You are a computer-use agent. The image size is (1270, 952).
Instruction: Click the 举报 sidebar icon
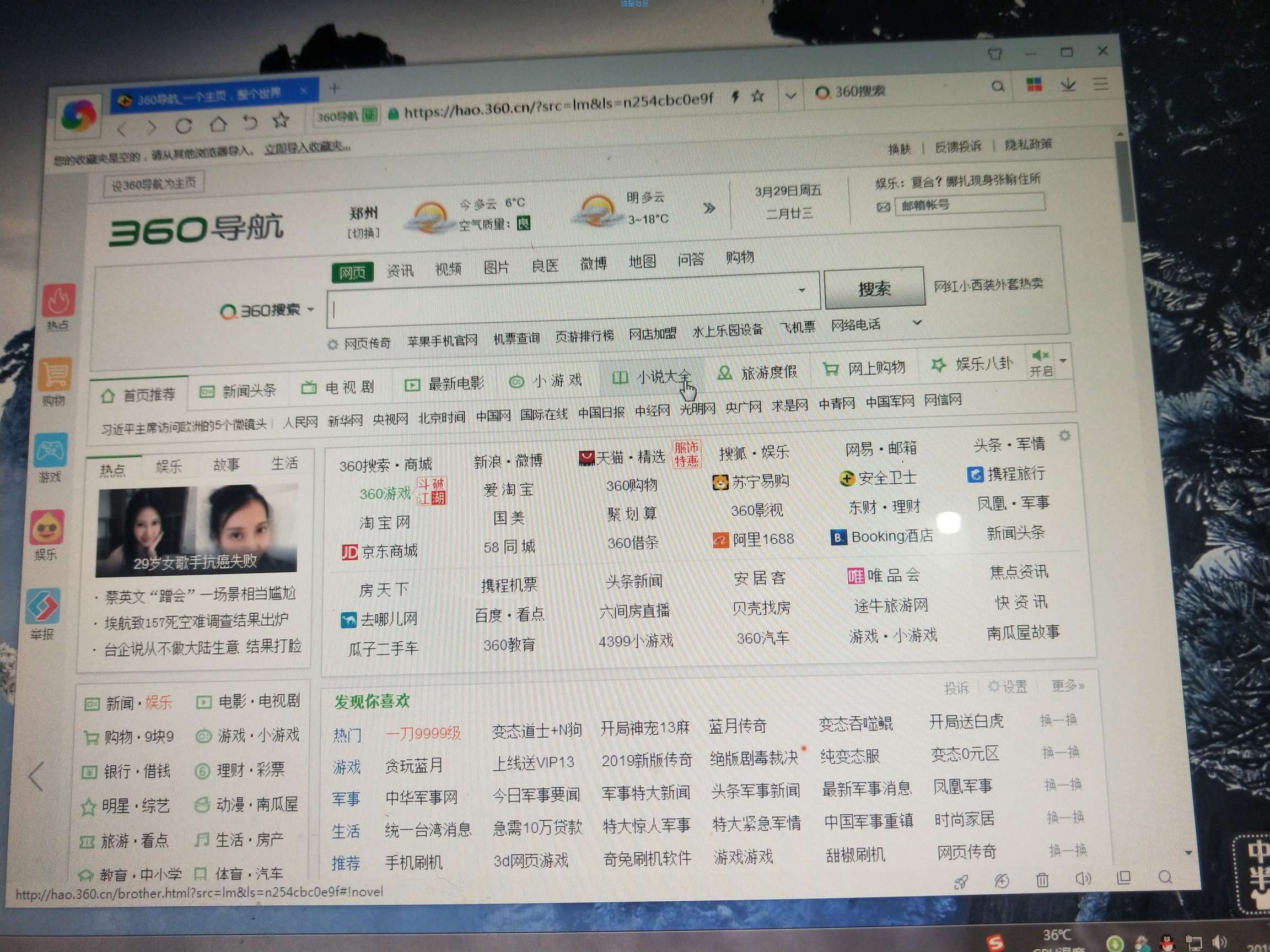pyautogui.click(x=43, y=605)
